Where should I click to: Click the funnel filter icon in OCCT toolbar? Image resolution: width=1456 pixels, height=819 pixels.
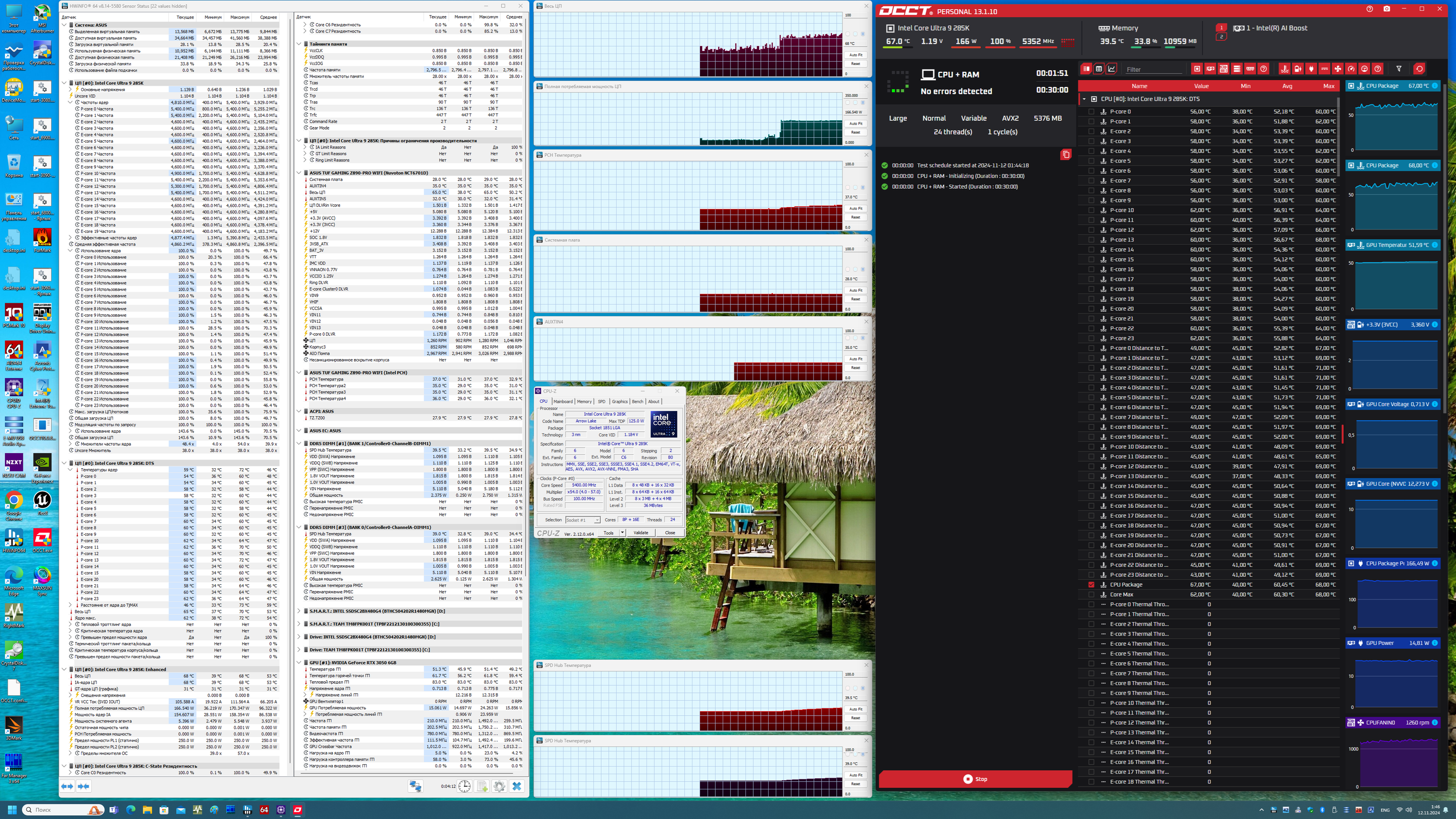click(x=1399, y=69)
